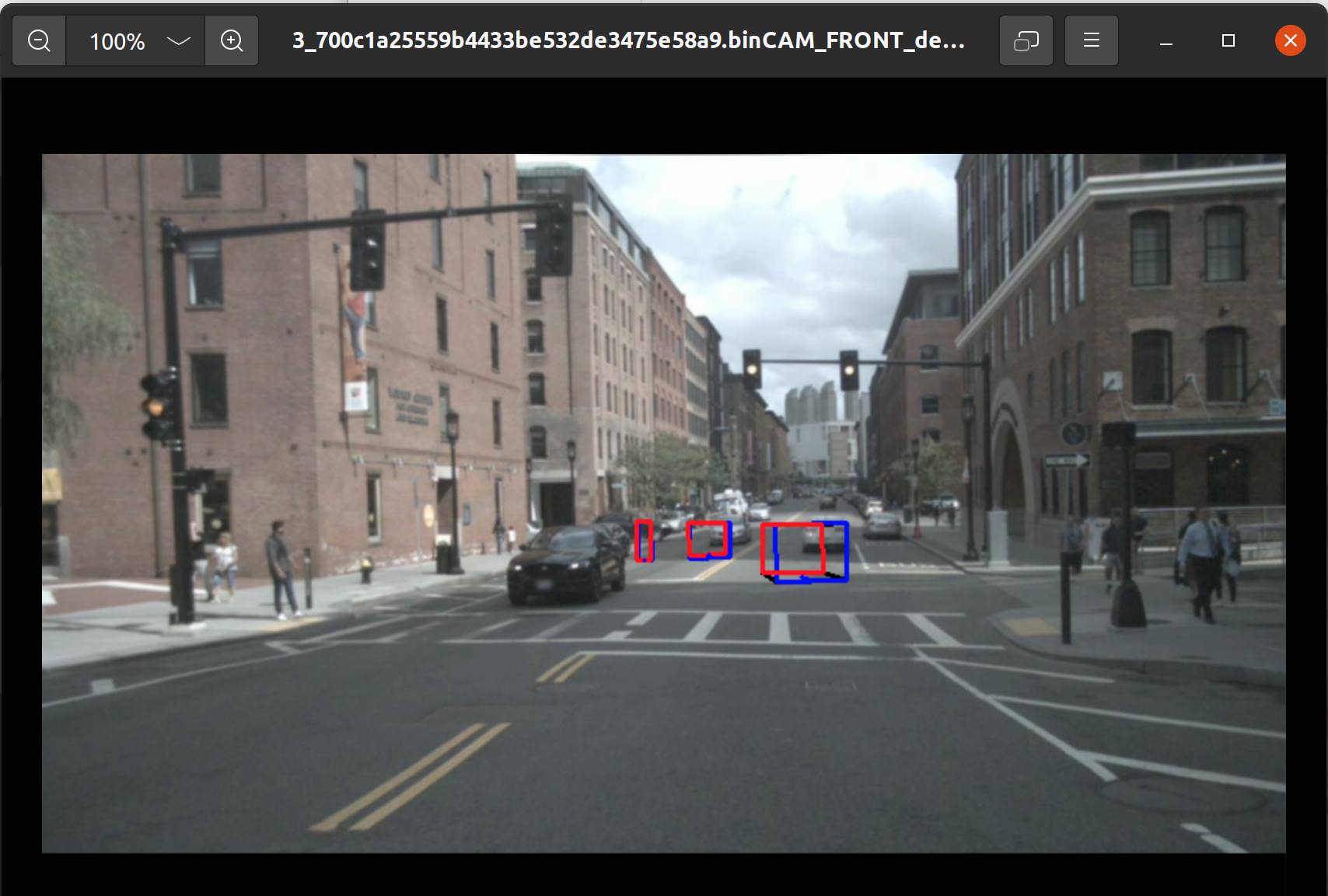Click the middle red and blue bounding box

pyautogui.click(x=709, y=539)
